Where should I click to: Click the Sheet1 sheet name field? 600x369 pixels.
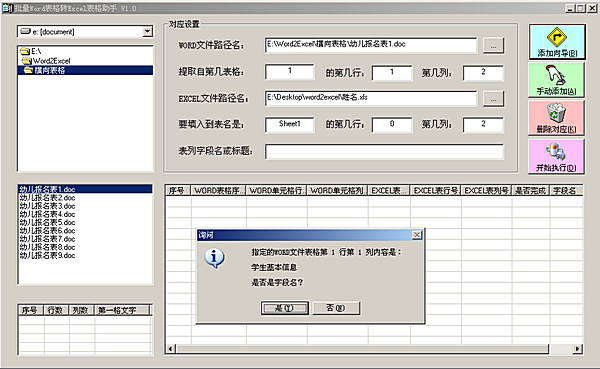(x=290, y=124)
